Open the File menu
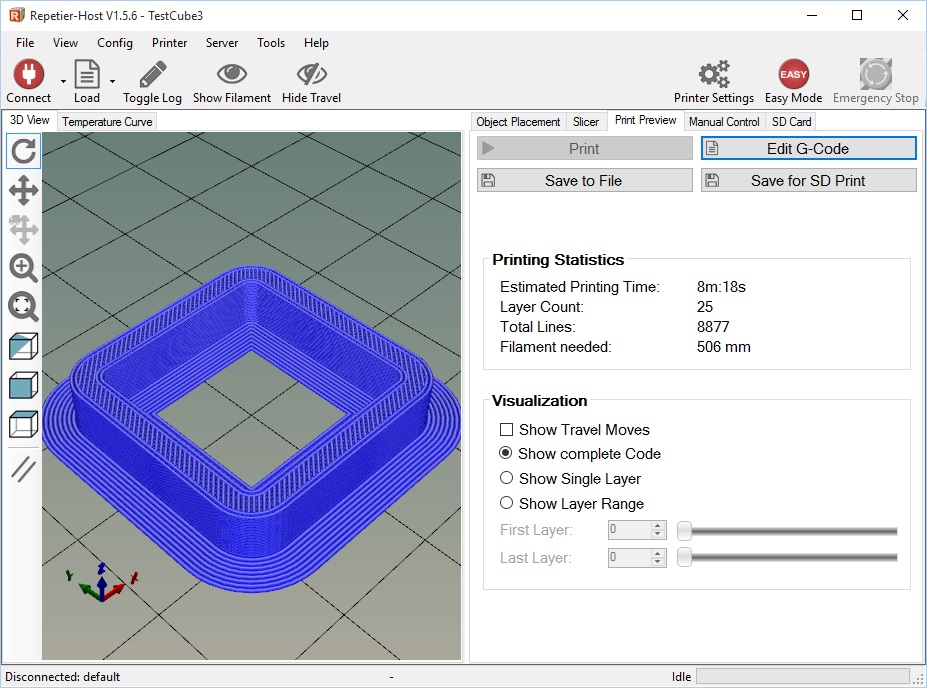Viewport: 927px width, 688px height. tap(25, 43)
